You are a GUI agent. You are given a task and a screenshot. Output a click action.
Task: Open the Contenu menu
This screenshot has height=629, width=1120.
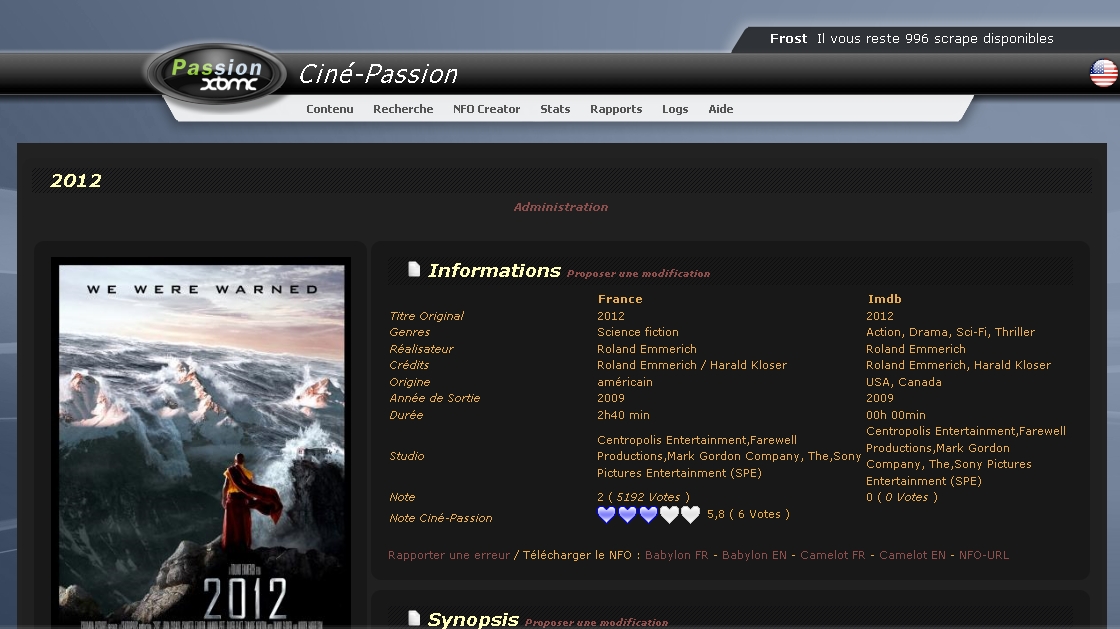(x=330, y=109)
